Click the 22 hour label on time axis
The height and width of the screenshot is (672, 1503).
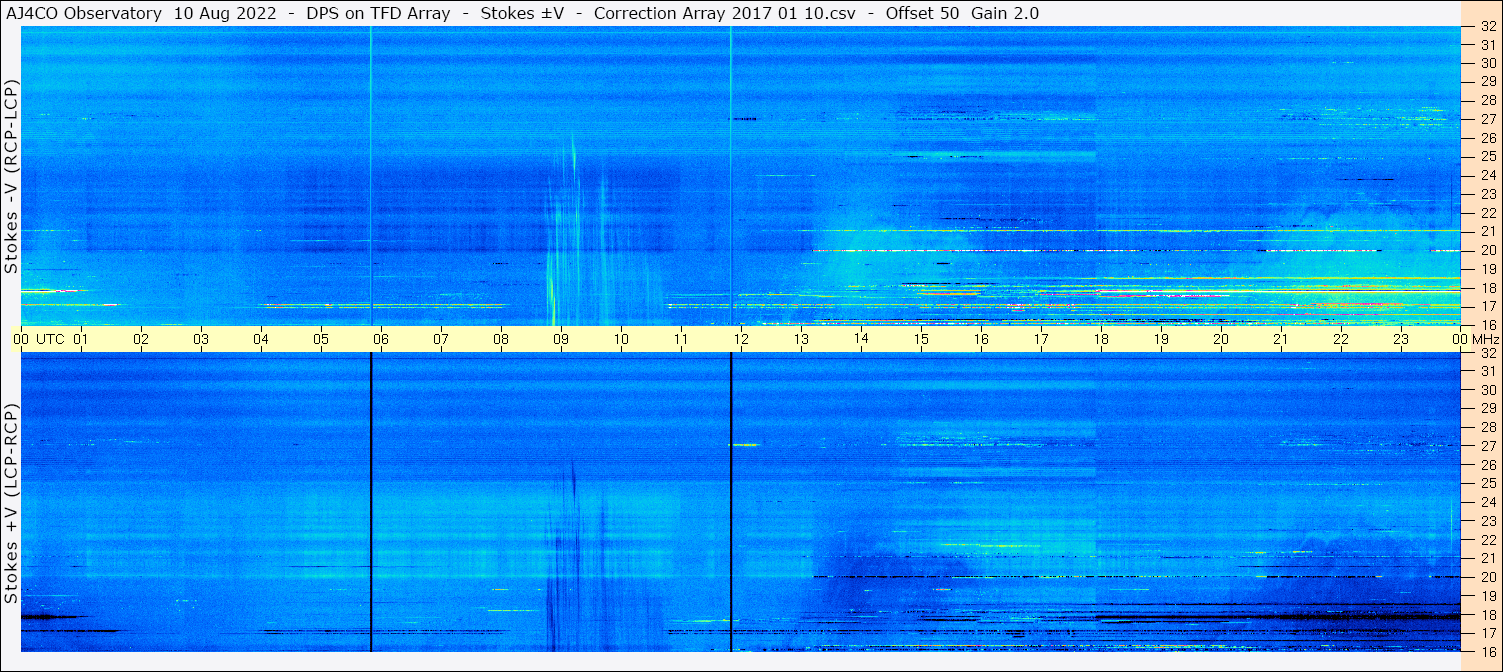click(1341, 339)
